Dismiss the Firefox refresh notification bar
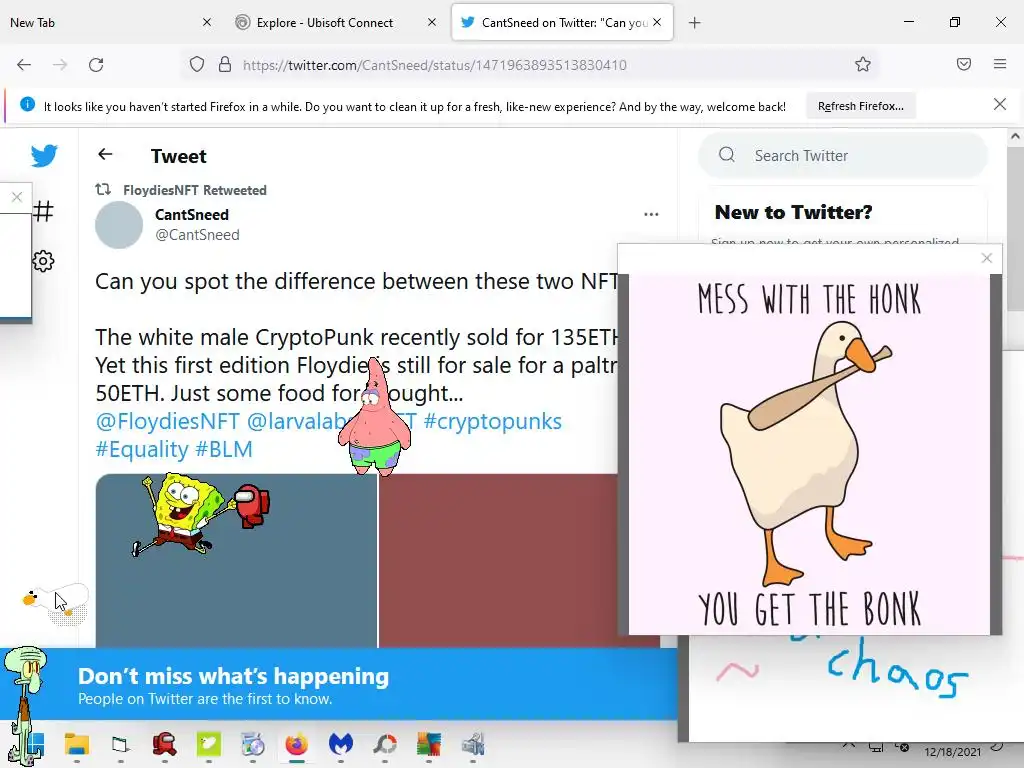 point(1000,104)
